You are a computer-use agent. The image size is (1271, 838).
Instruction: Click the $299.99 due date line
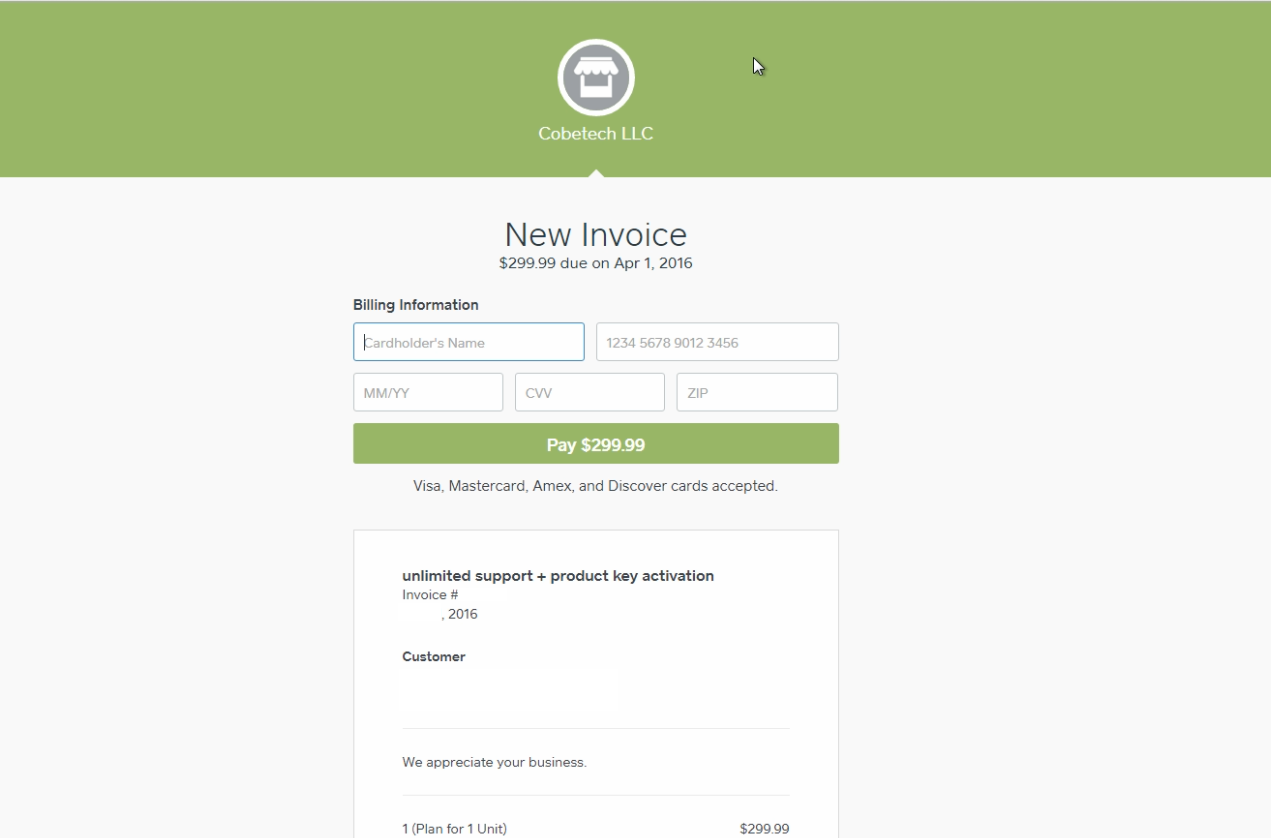tap(596, 264)
